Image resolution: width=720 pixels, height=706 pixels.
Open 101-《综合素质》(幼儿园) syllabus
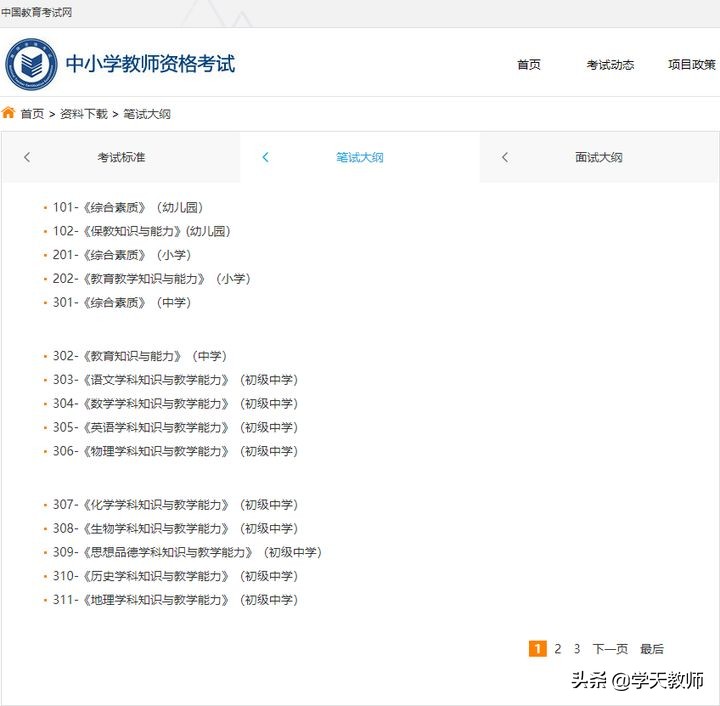pos(128,207)
